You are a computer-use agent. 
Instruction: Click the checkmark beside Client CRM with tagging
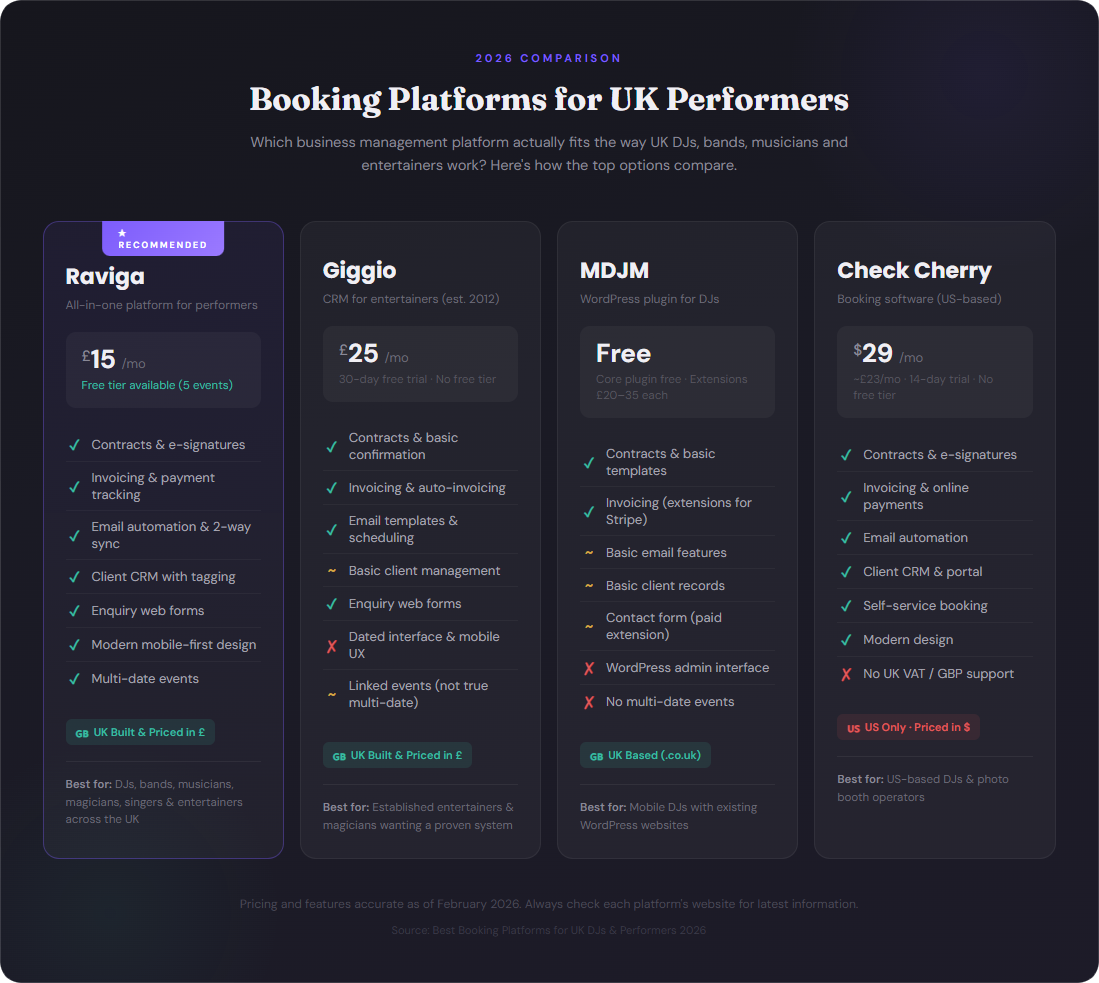(x=74, y=577)
